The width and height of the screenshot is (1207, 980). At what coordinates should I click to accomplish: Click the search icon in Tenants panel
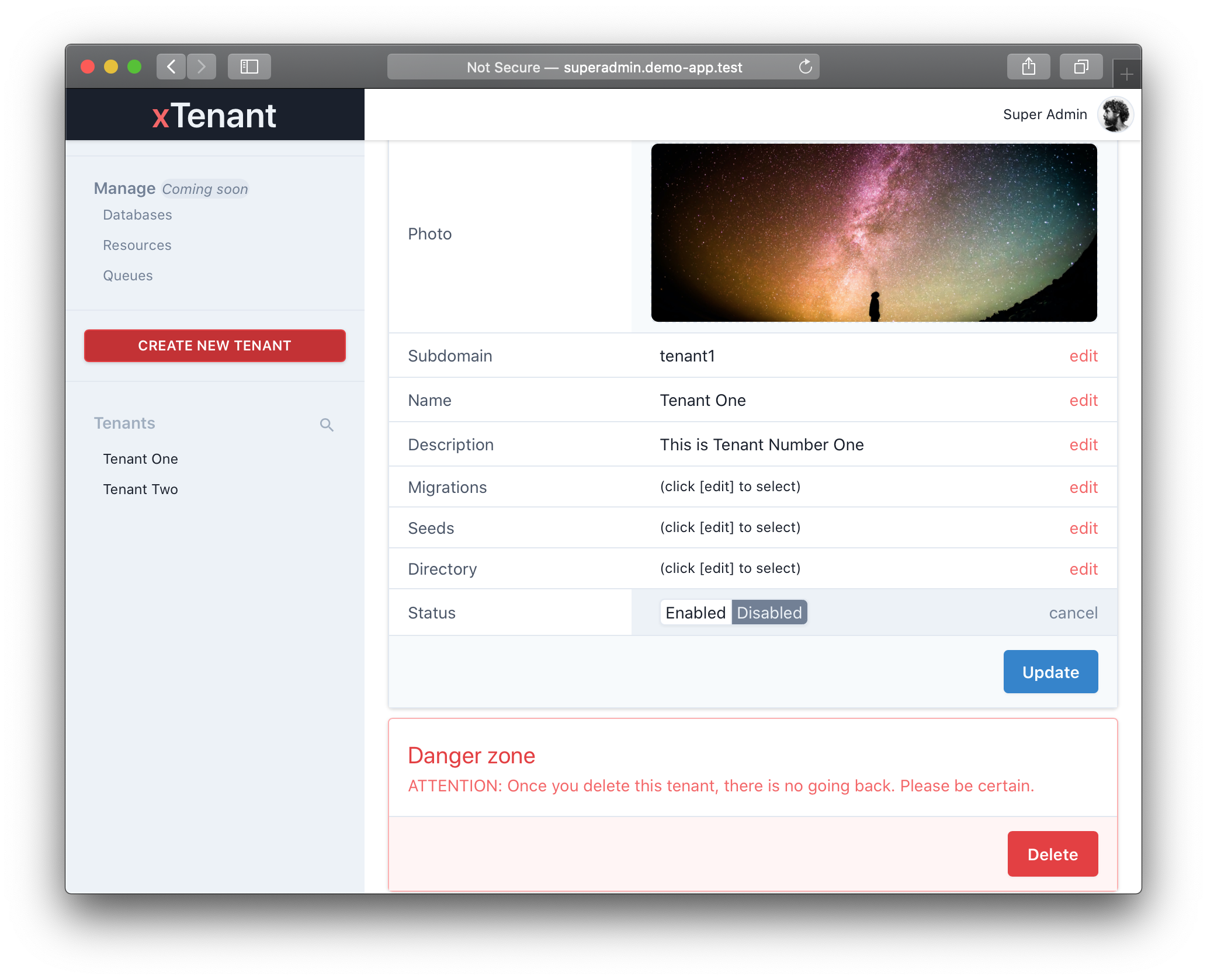pos(327,424)
